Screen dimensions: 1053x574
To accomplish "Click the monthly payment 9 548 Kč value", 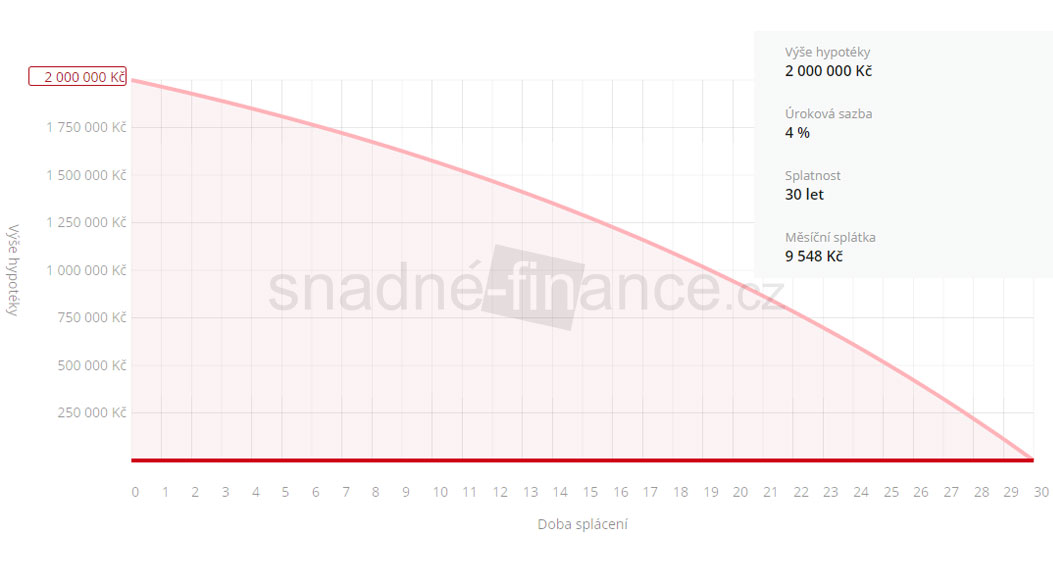I will (814, 257).
